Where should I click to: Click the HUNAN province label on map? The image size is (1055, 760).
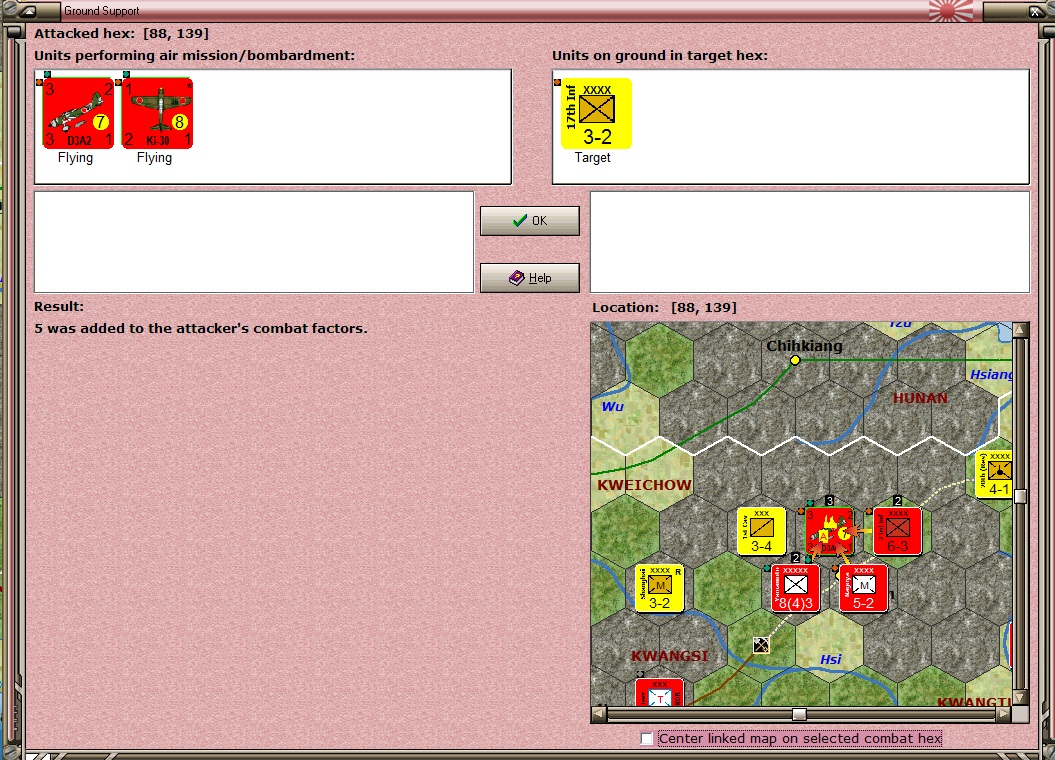[920, 398]
